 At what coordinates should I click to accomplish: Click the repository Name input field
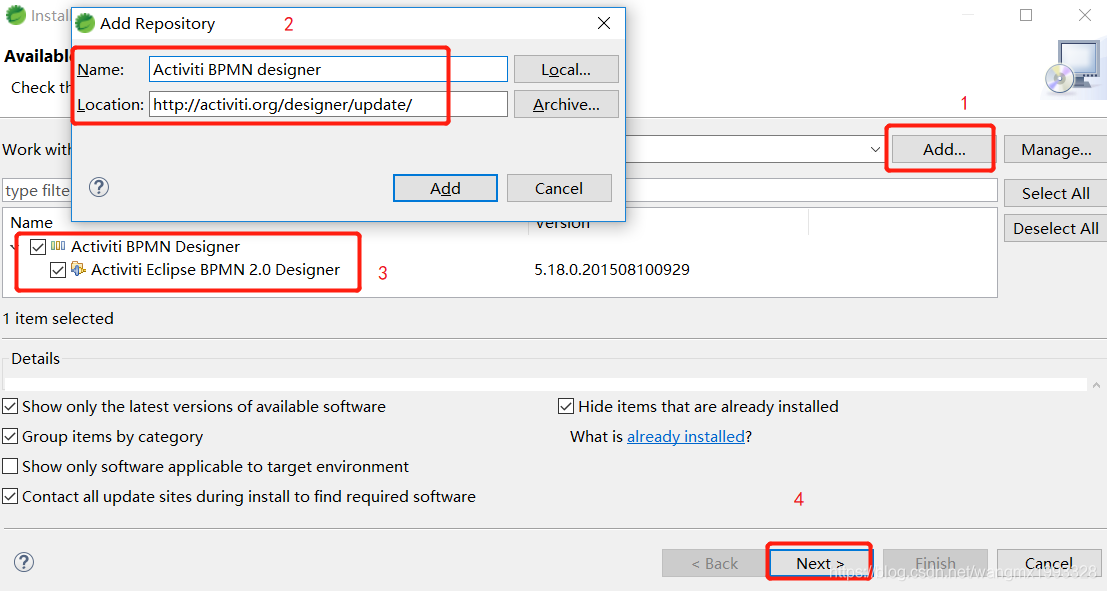[x=328, y=69]
